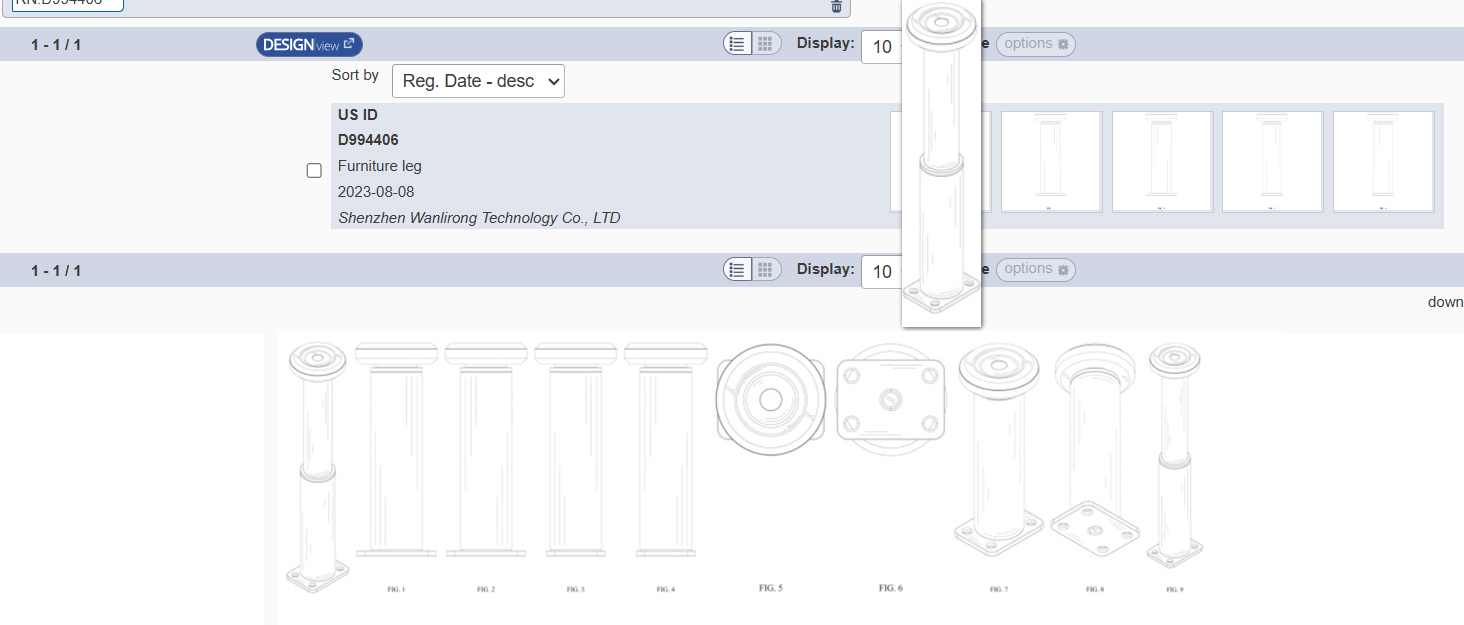Click the 'down' text at right edge
This screenshot has height=625, width=1464.
pos(1445,302)
